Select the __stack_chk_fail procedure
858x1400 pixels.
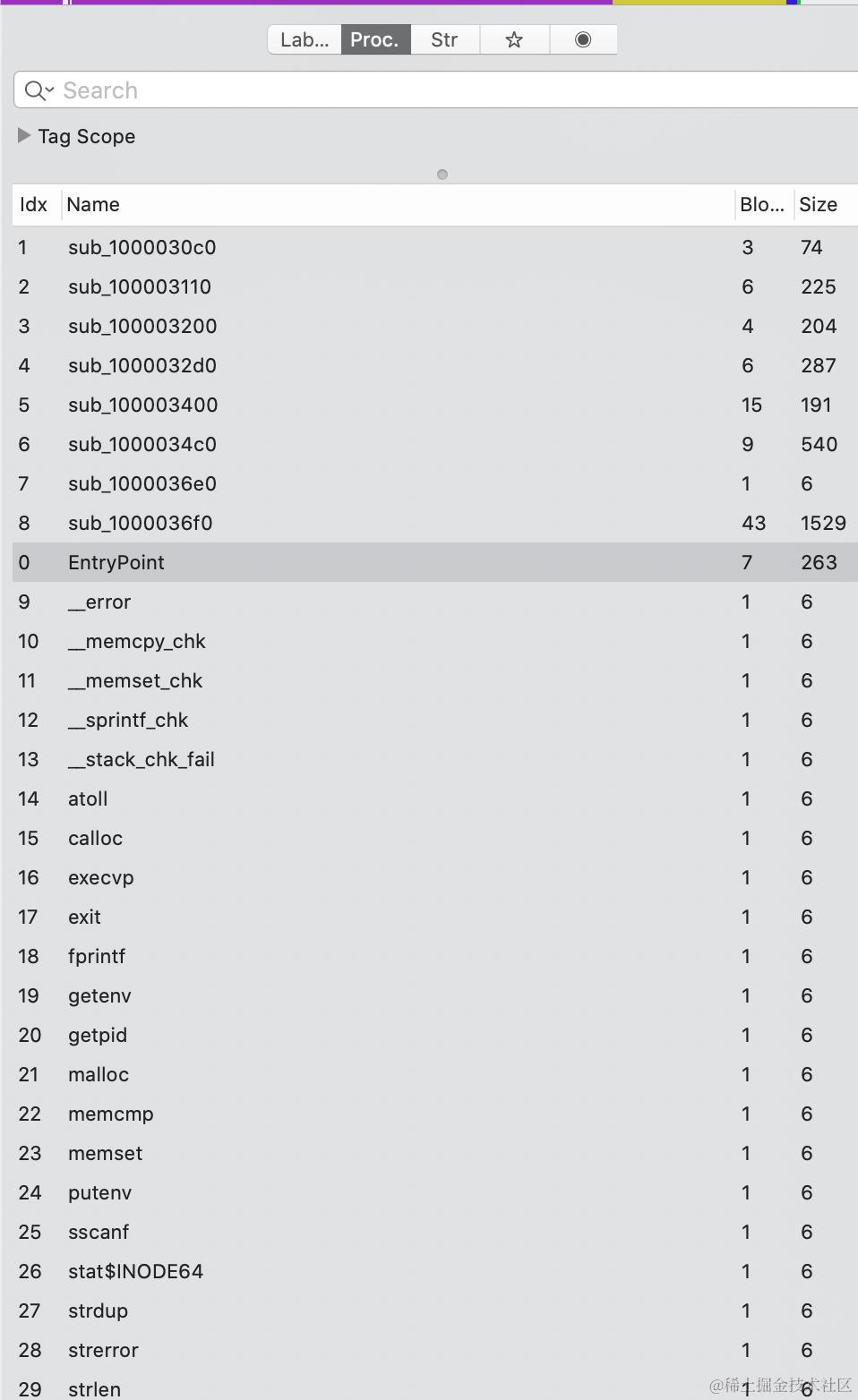435,759
